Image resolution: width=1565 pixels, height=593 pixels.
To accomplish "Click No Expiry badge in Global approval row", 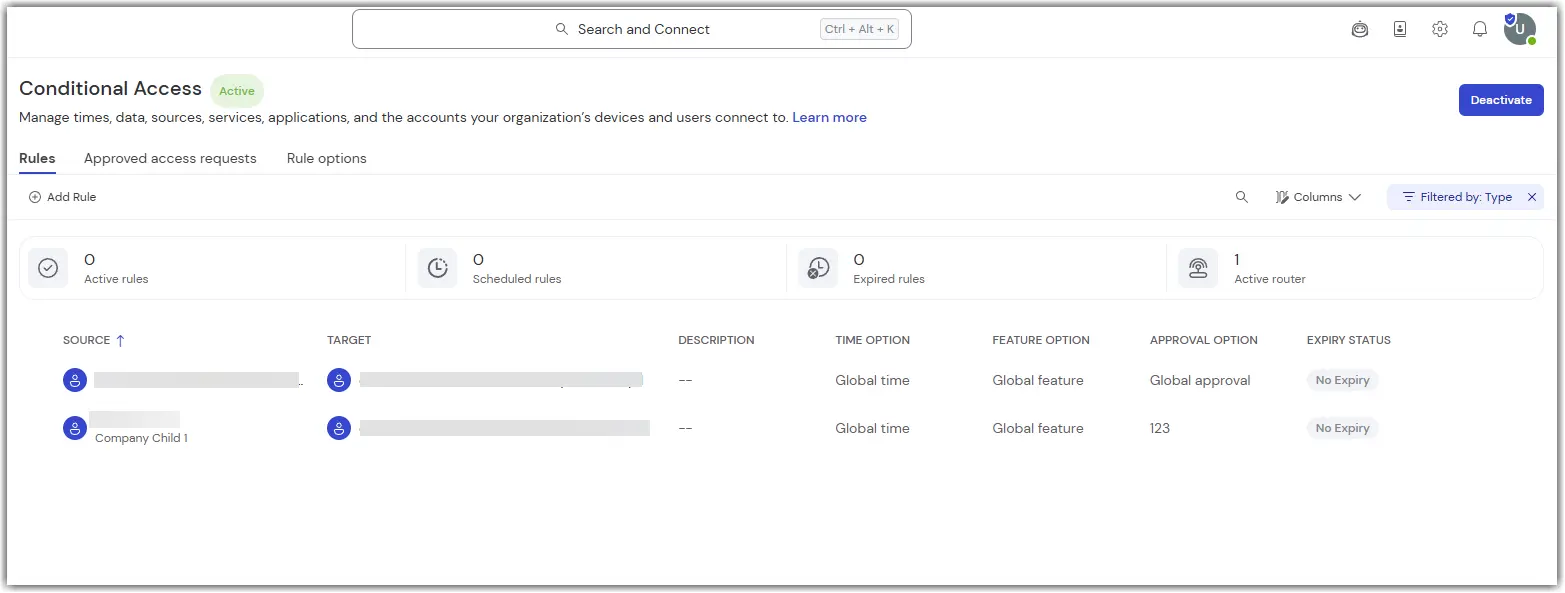I will [1343, 380].
